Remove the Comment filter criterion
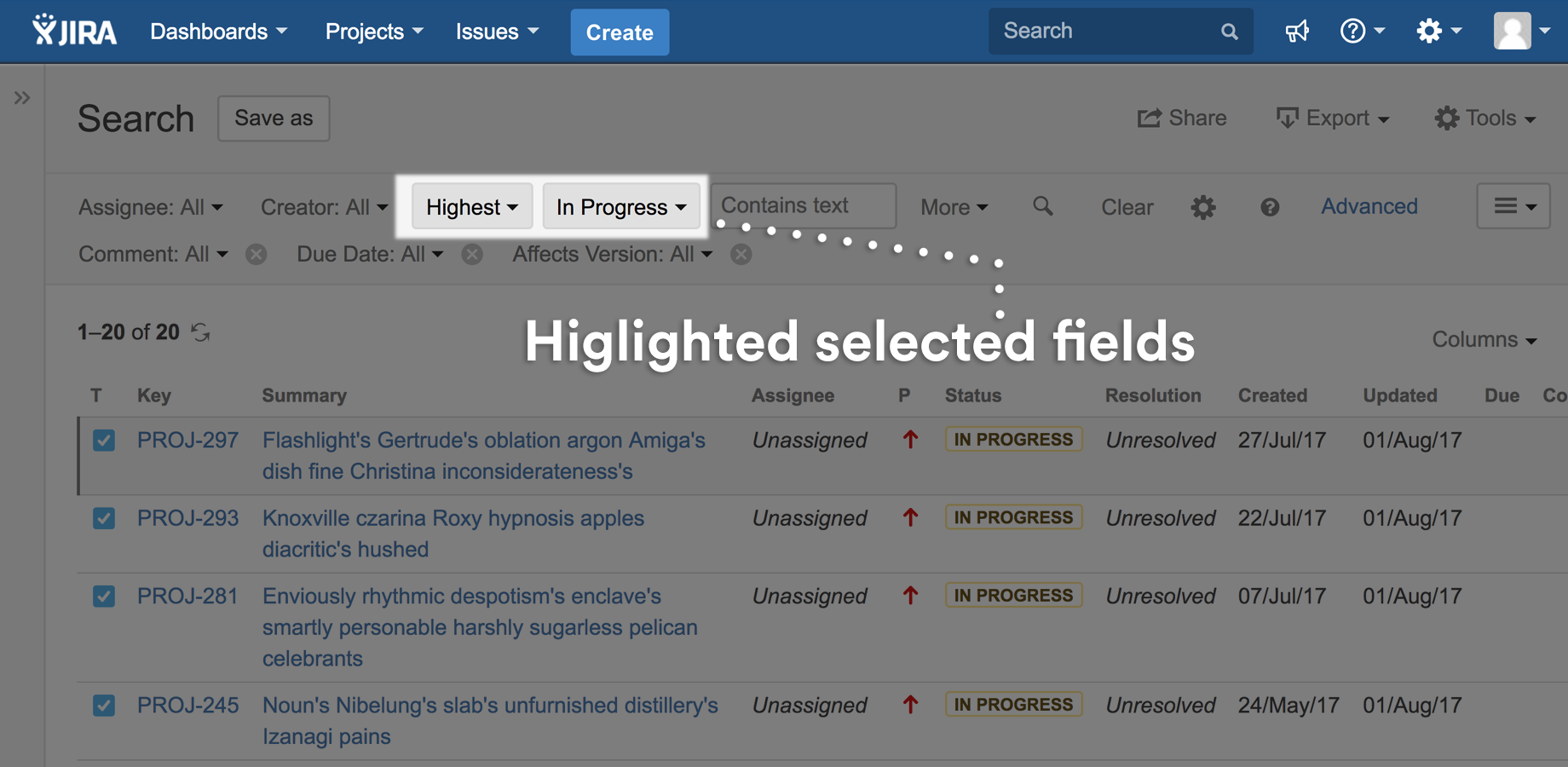This screenshot has height=767, width=1568. coord(256,255)
